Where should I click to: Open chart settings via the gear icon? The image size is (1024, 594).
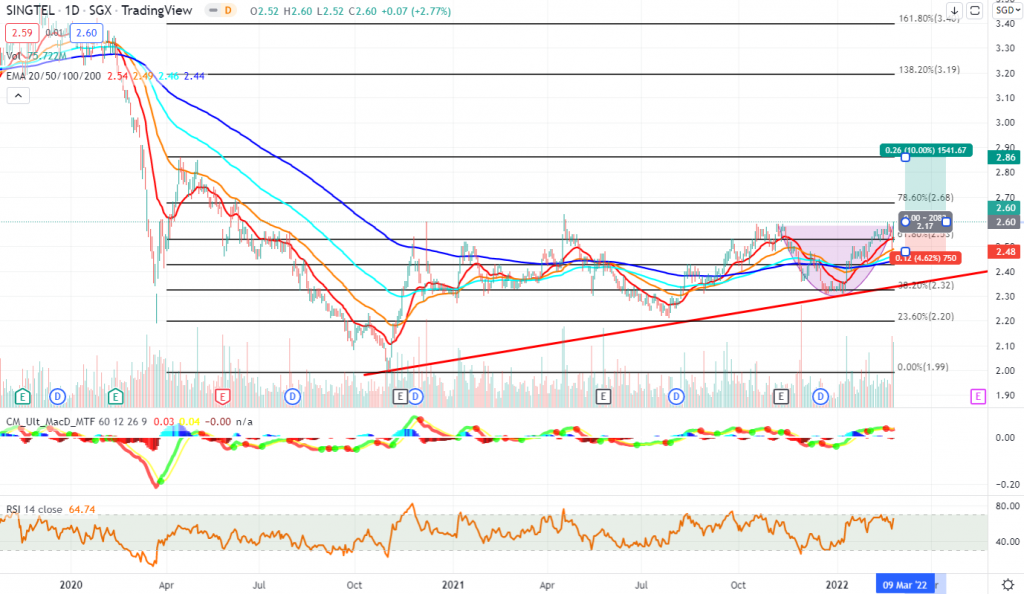pos(1008,584)
